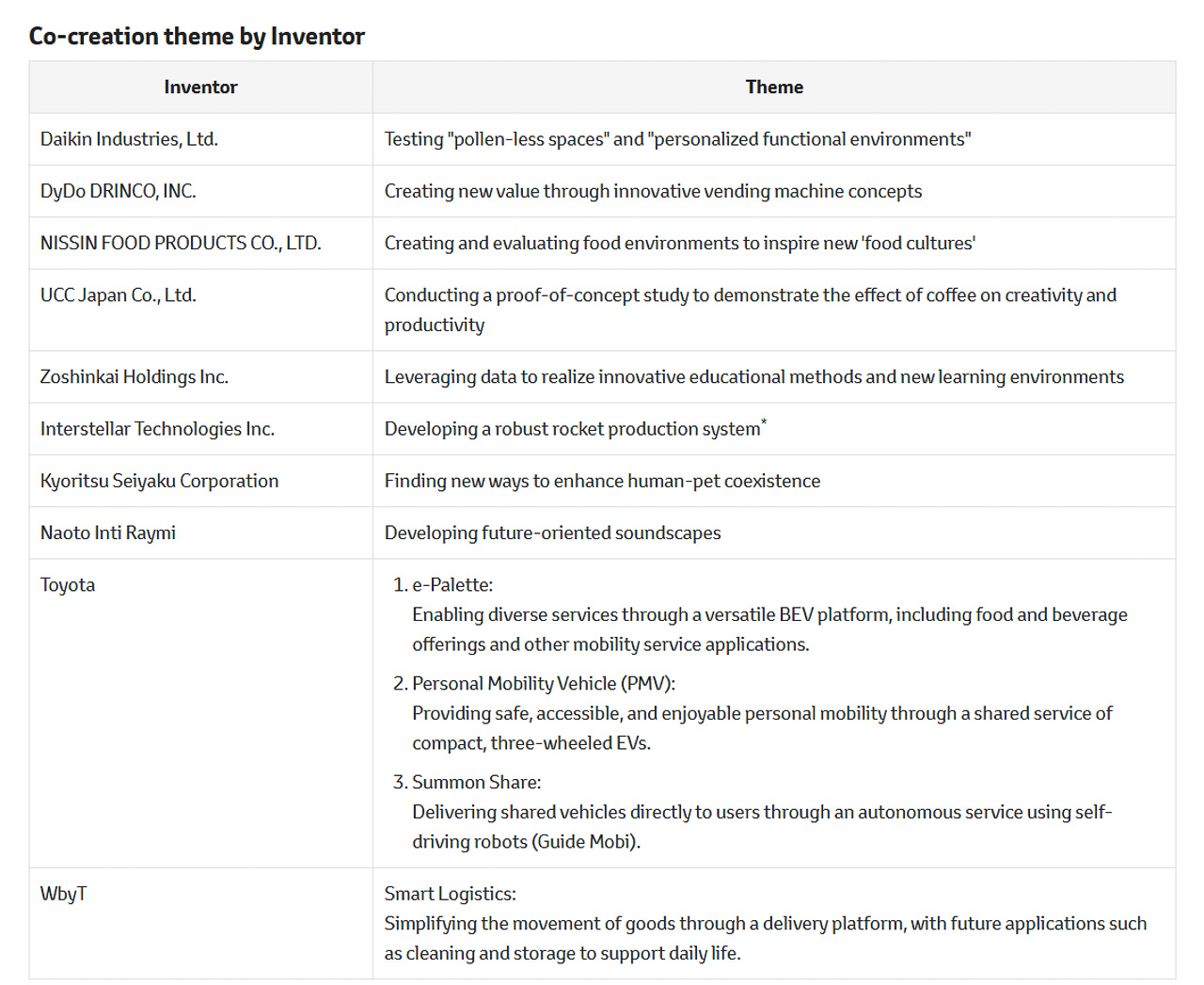Select the Zoshinkai Holdings Inc. cell

(x=134, y=377)
